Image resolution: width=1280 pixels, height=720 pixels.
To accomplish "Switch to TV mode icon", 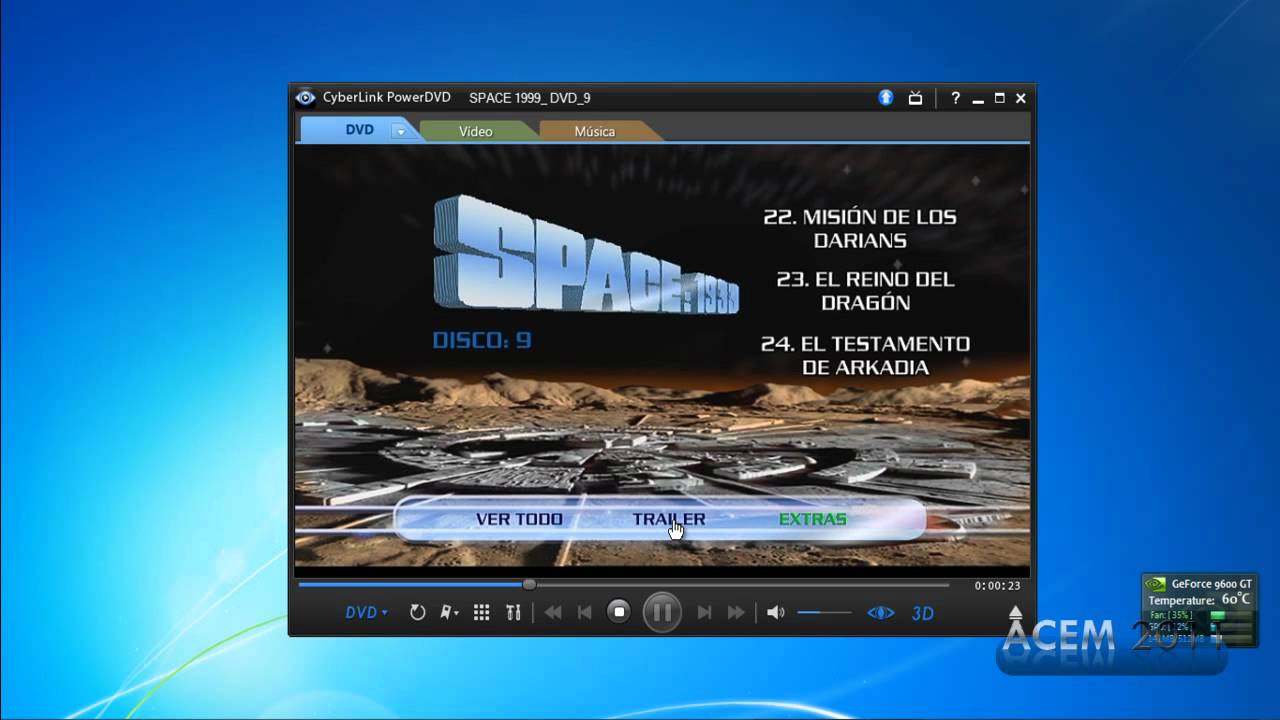I will coord(915,97).
